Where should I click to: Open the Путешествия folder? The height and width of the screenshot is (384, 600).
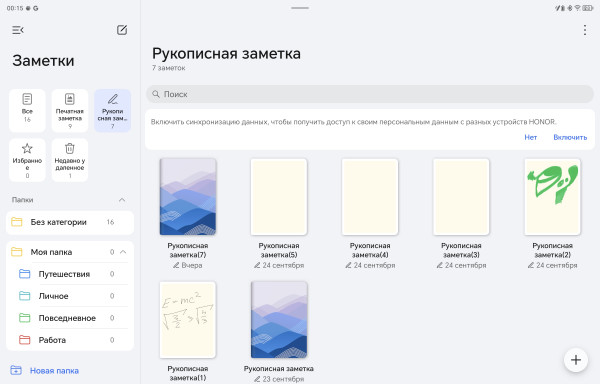70,274
